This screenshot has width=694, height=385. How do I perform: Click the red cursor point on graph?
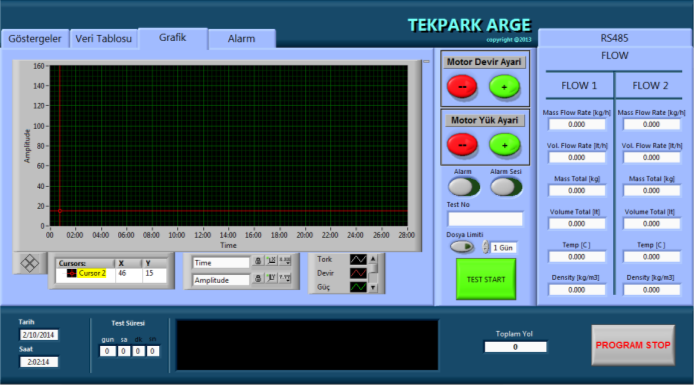pyautogui.click(x=60, y=211)
